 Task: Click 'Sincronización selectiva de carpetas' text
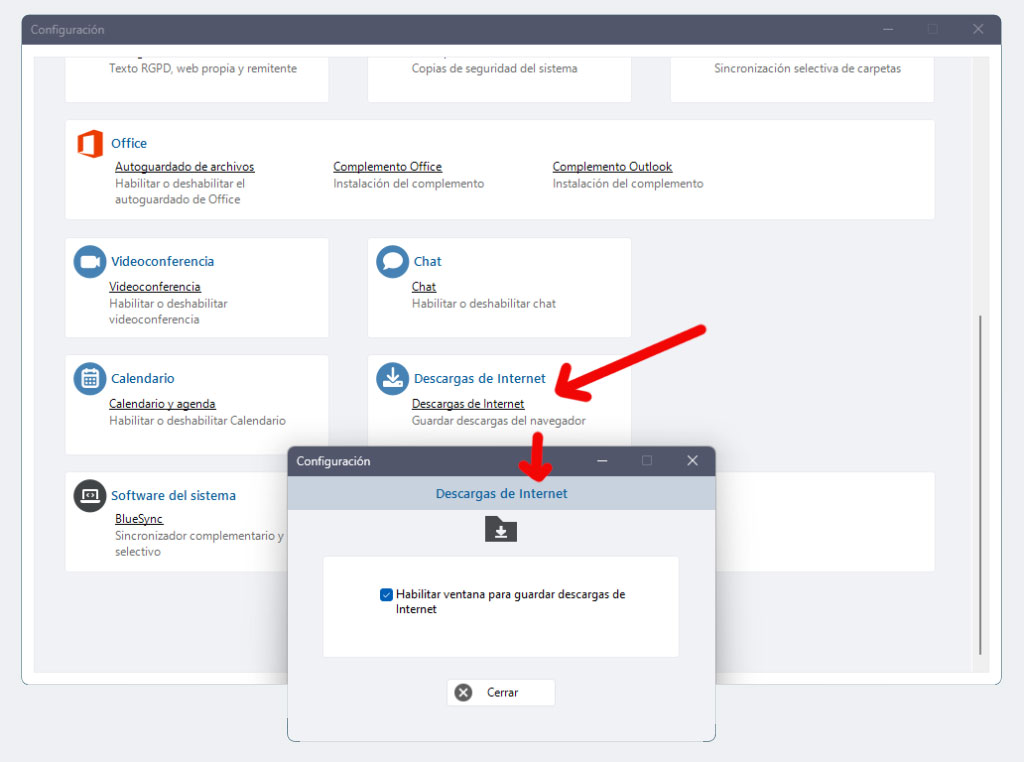point(807,69)
